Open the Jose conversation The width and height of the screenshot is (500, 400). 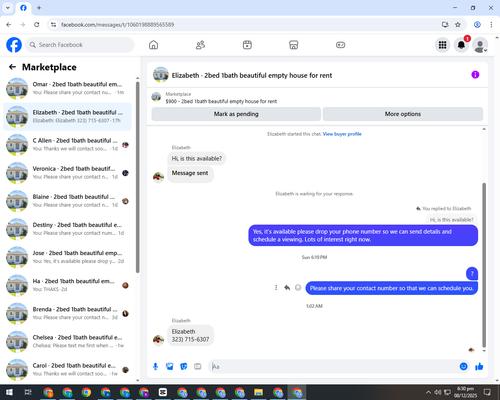point(67,257)
